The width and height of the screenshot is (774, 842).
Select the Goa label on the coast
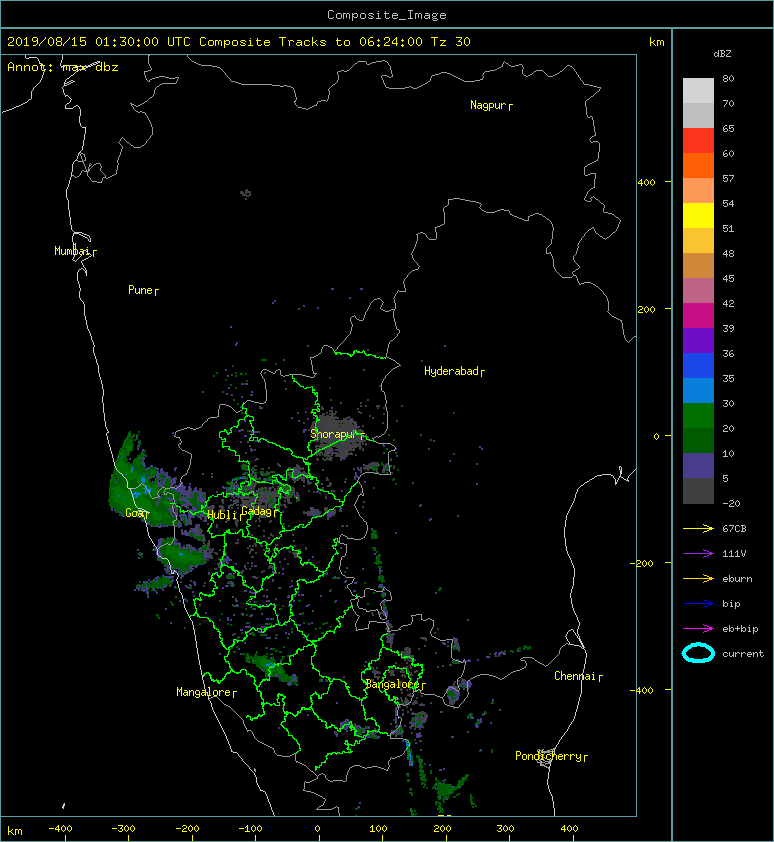(135, 513)
